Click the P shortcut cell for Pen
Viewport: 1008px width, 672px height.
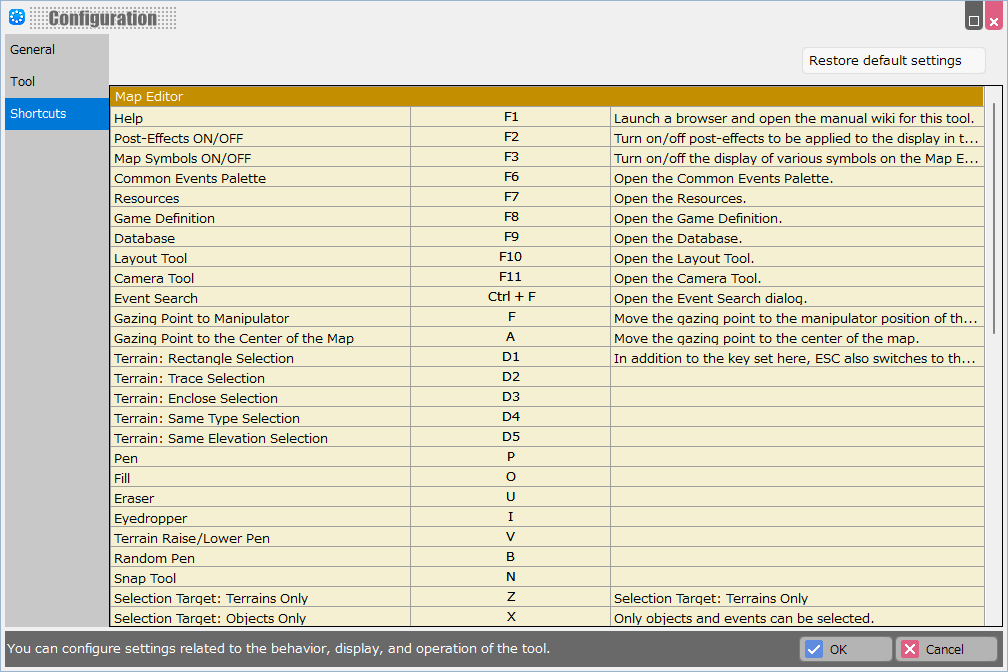pos(510,458)
